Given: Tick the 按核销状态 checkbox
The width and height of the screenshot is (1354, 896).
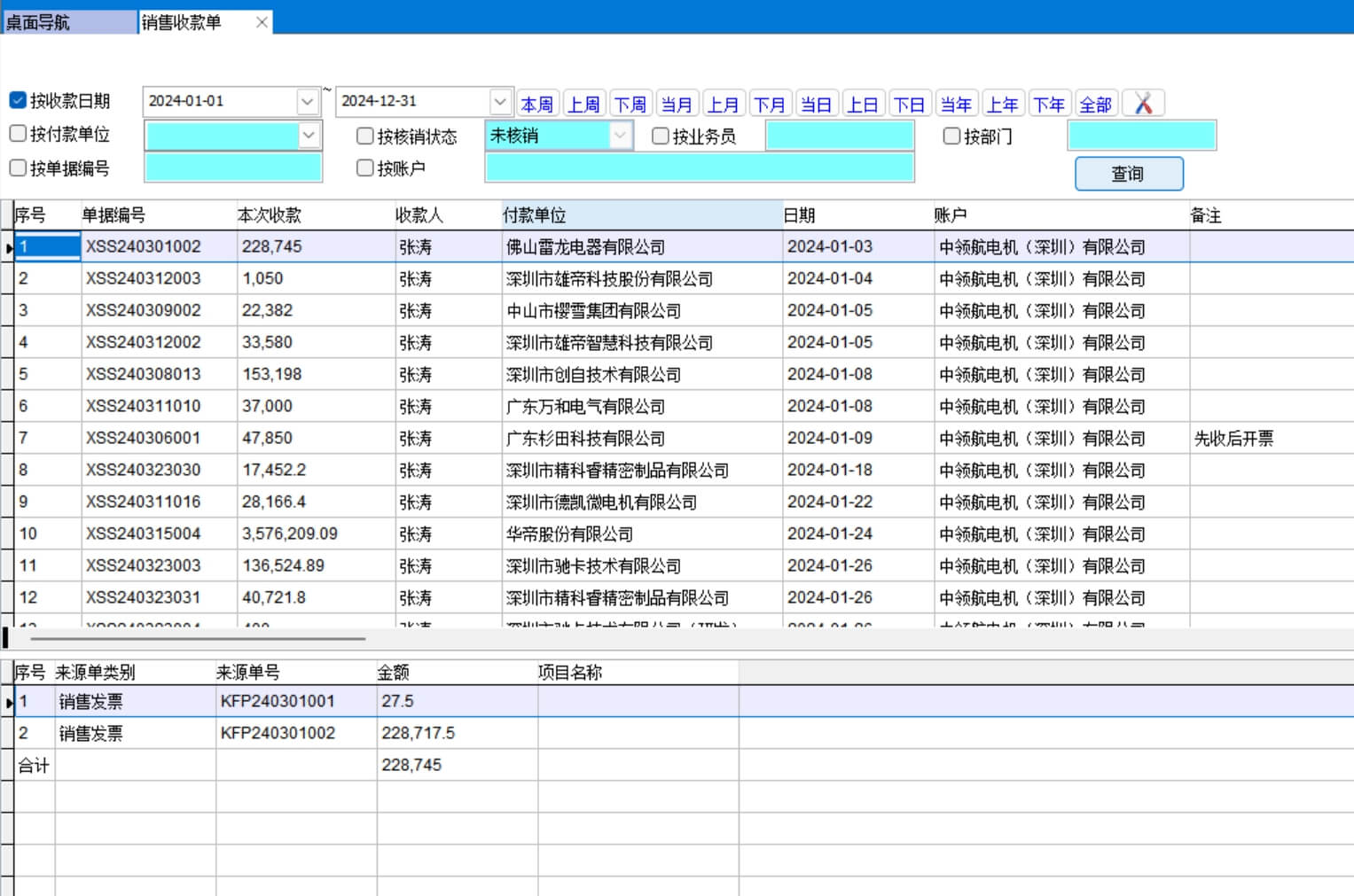Looking at the screenshot, I should tap(364, 136).
